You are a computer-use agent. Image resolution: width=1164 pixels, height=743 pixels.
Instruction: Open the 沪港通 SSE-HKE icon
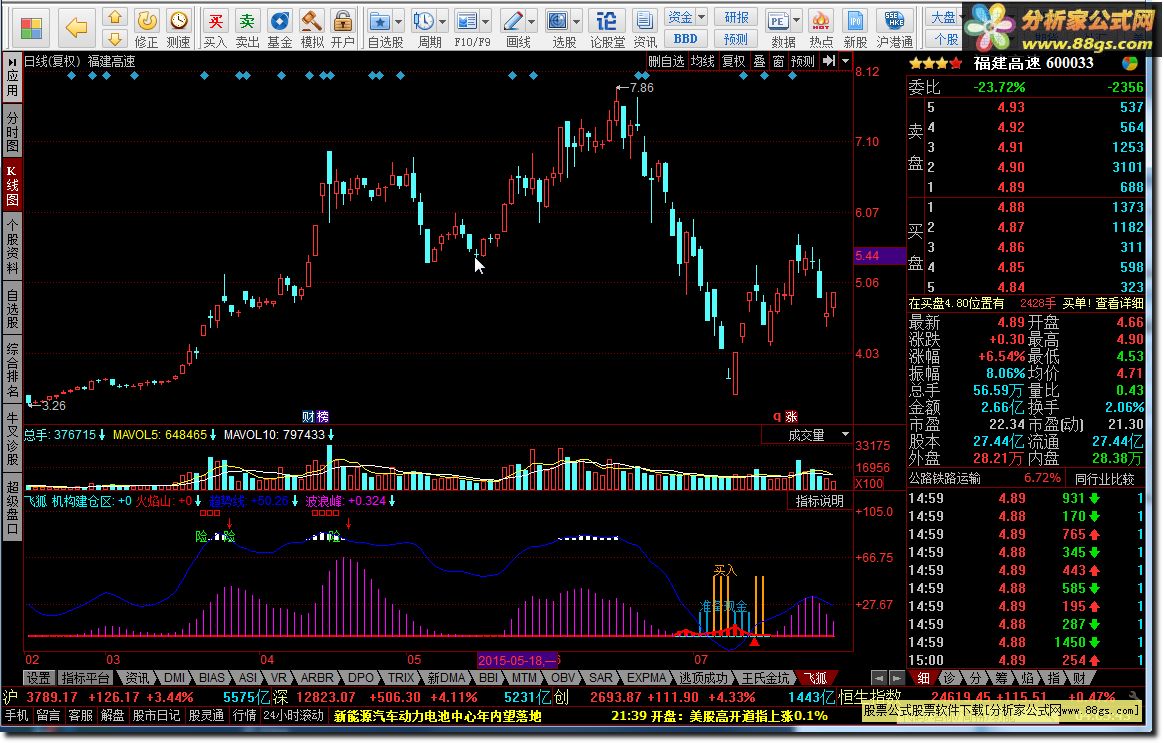[x=895, y=28]
